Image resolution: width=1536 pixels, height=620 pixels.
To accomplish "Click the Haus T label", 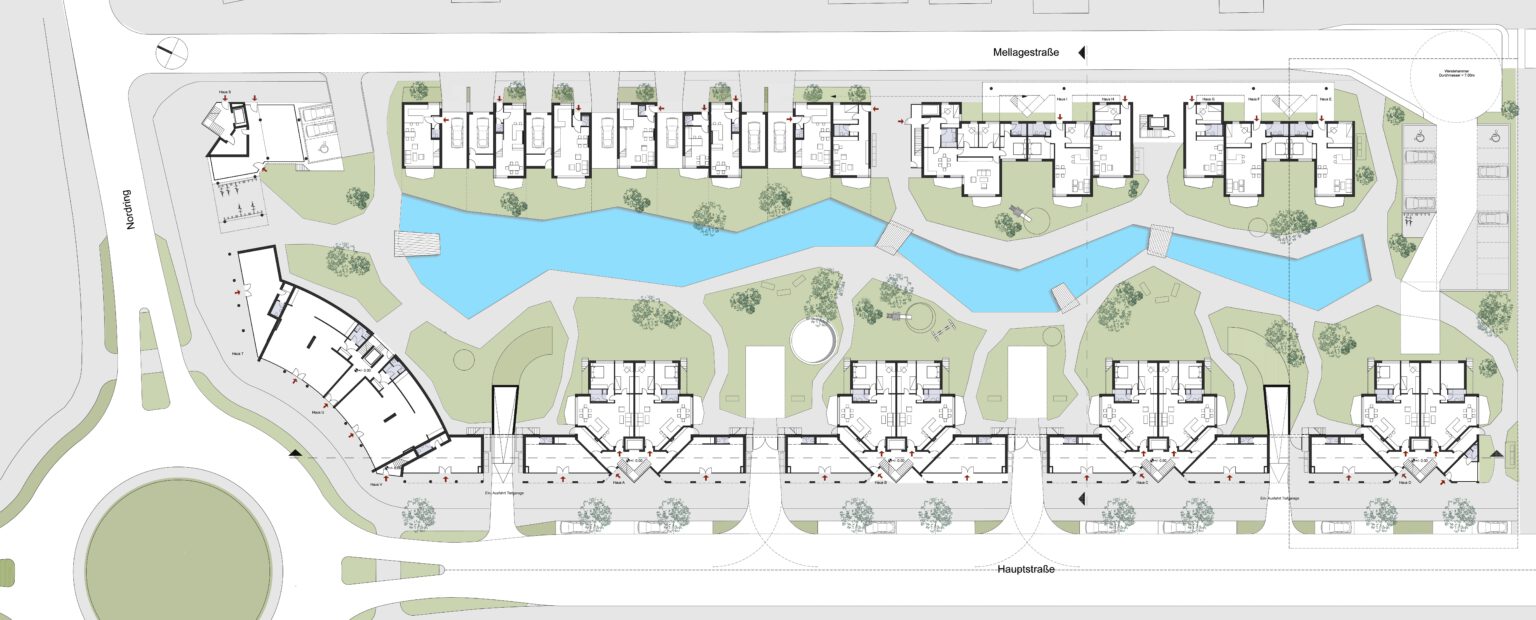I will [238, 354].
